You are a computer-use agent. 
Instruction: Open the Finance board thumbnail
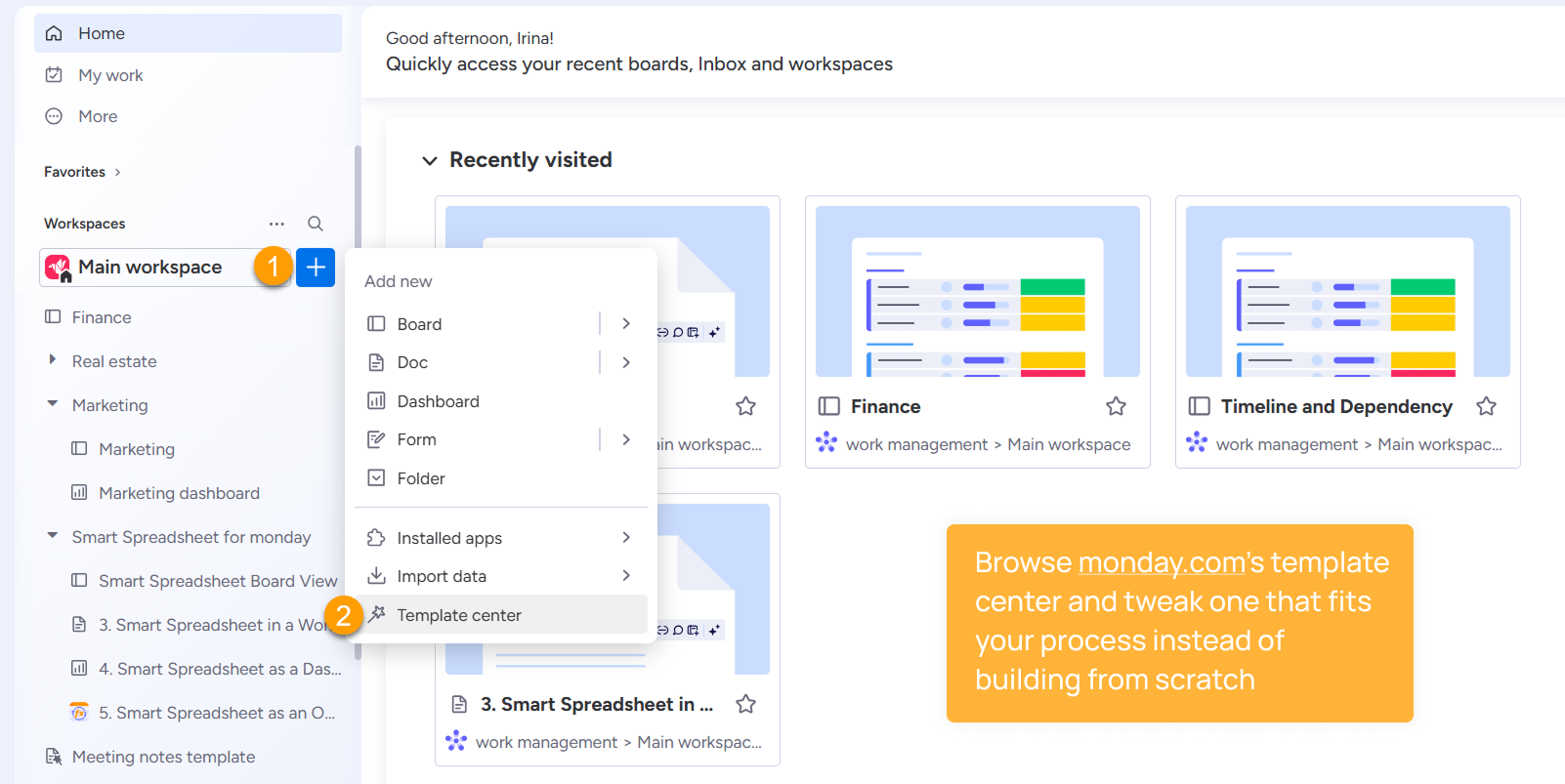(977, 291)
